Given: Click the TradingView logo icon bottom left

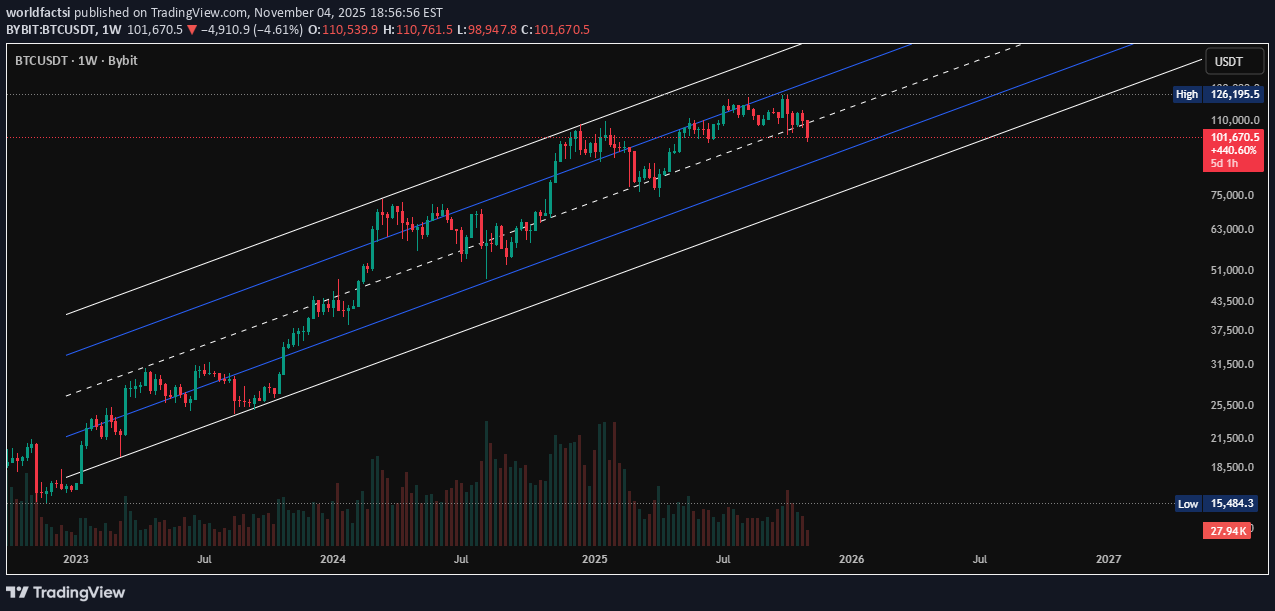Looking at the screenshot, I should (18, 592).
